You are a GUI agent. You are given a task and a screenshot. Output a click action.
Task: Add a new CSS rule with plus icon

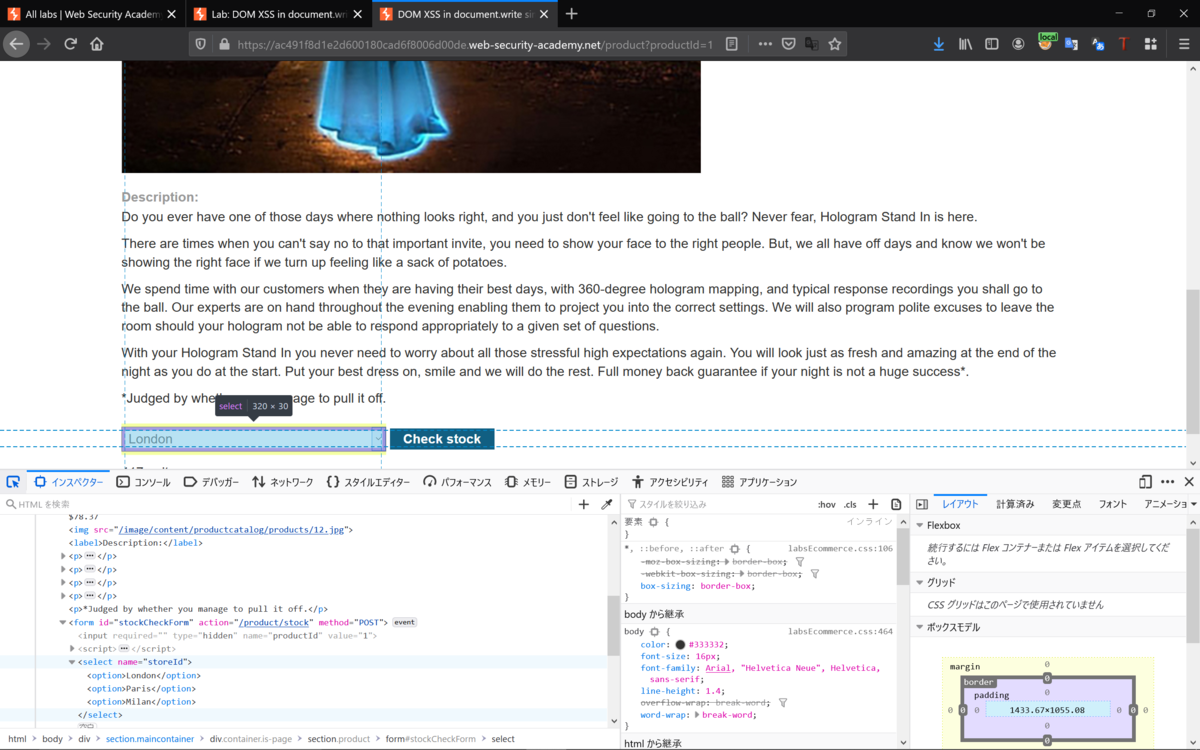tap(873, 504)
